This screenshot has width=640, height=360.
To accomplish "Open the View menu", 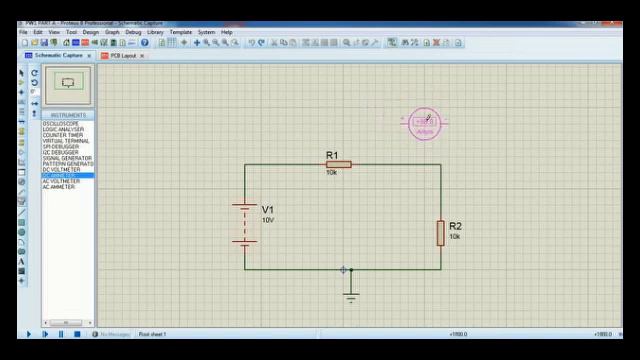I will point(54,32).
